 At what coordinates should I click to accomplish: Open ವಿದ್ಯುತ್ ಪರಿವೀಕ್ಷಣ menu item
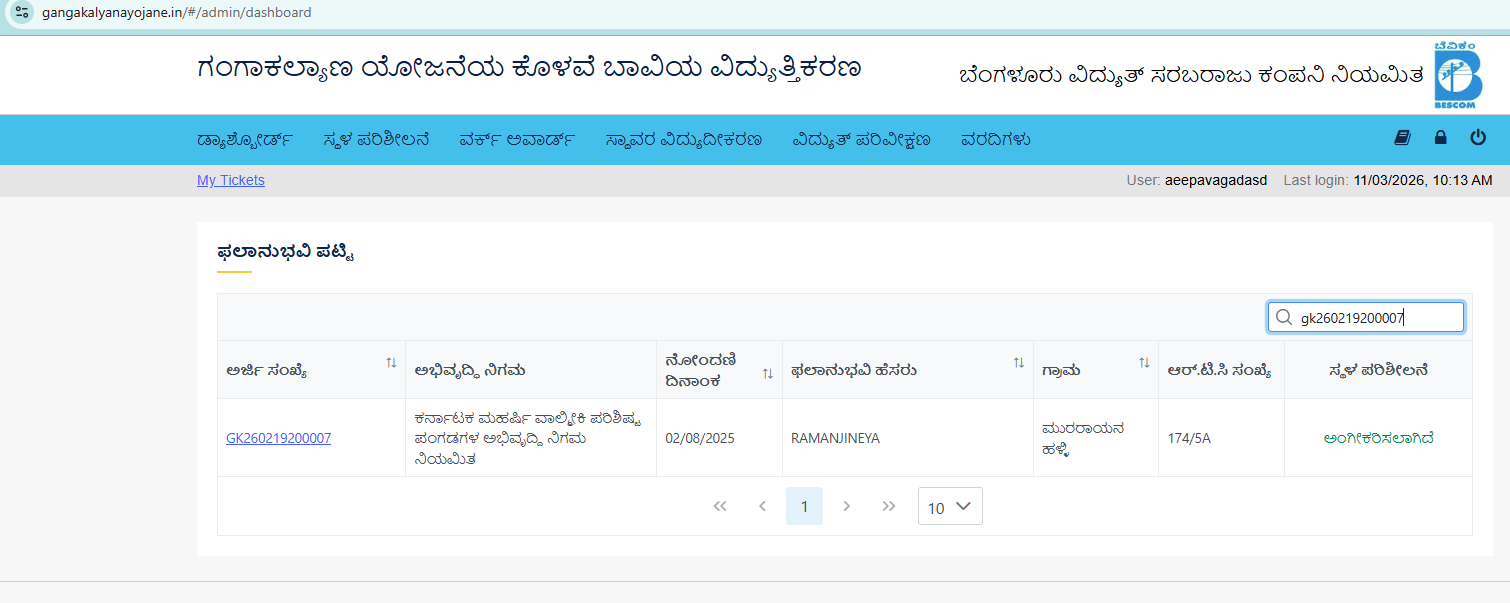(861, 140)
